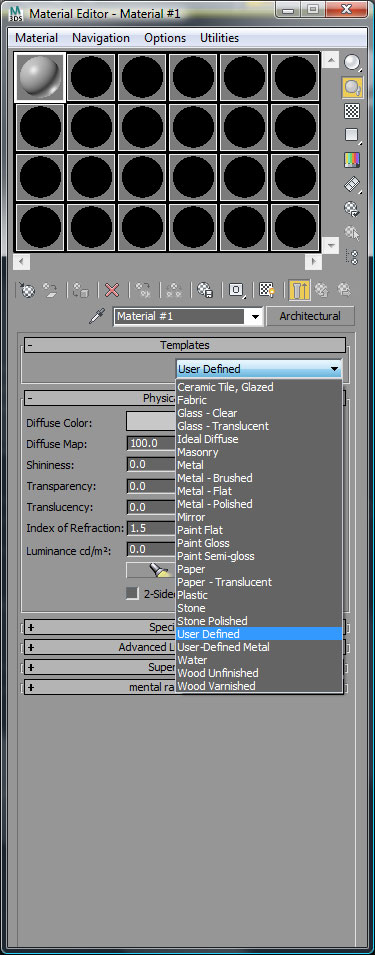This screenshot has height=955, width=375.
Task: Collapse the Physical Qualities rollout minus sign
Action: 30,398
